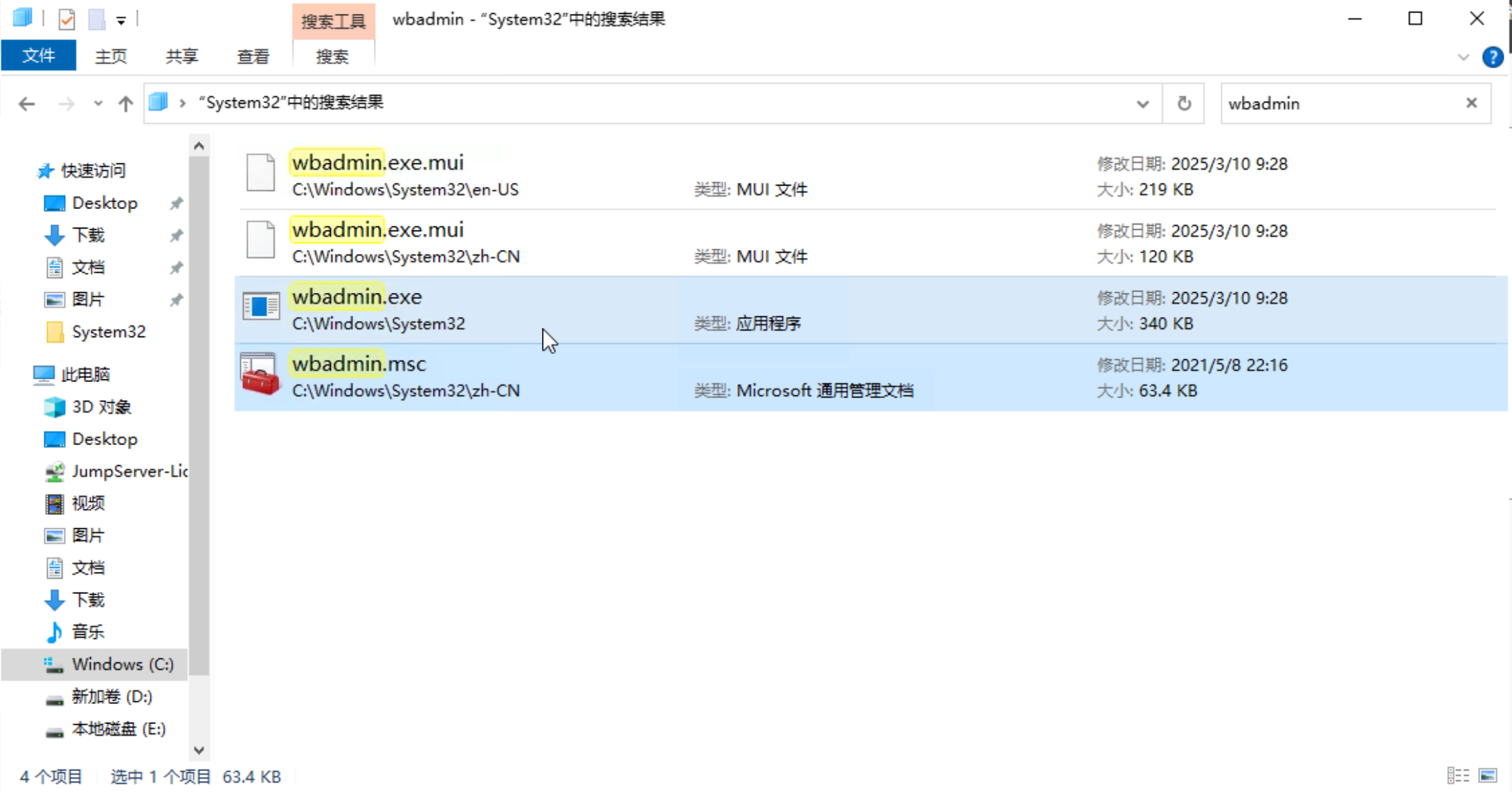Select 此电脑 in the navigation pane
The image size is (1512, 792).
pyautogui.click(x=85, y=375)
